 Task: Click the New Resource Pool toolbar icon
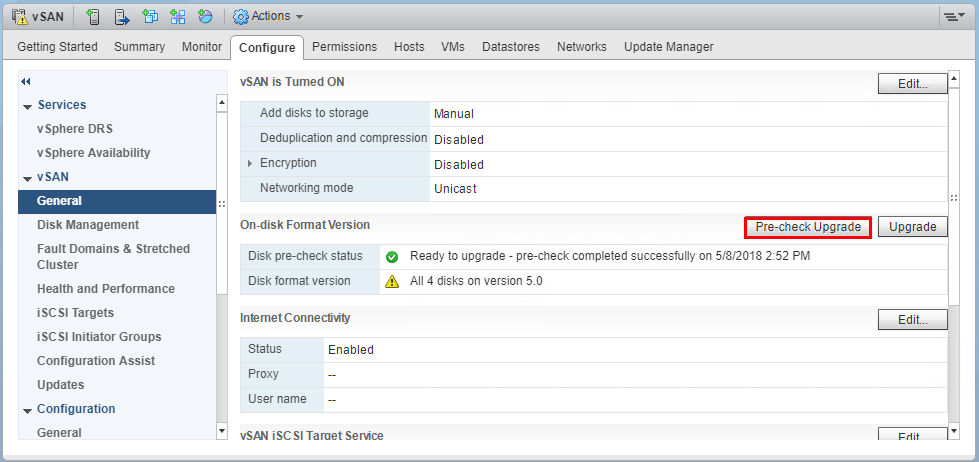pos(205,16)
